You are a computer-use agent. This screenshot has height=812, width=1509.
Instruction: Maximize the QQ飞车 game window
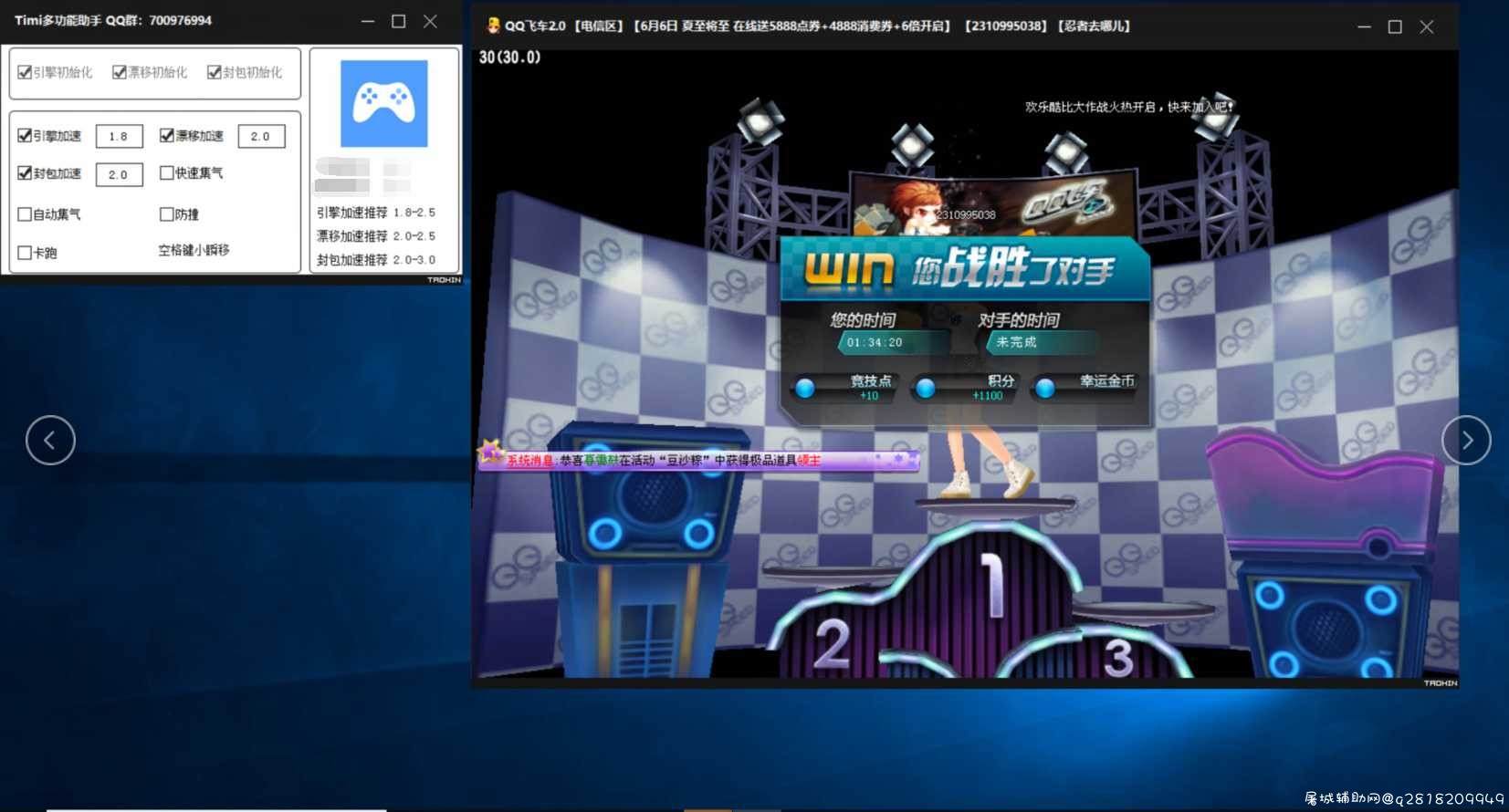tap(1395, 26)
